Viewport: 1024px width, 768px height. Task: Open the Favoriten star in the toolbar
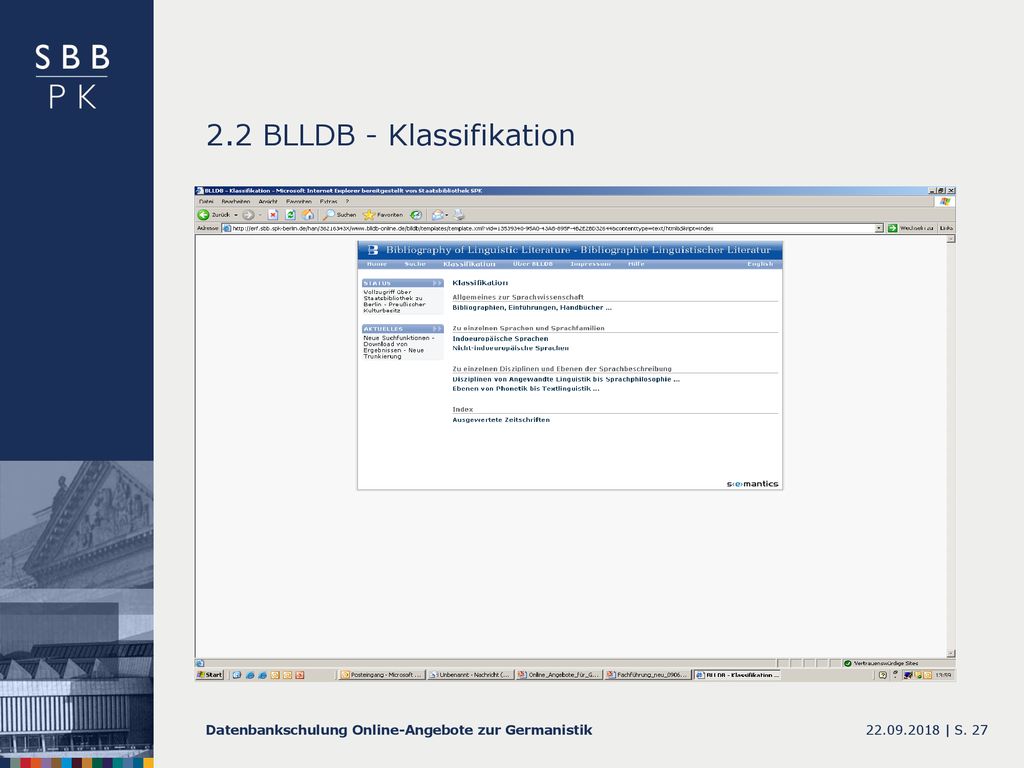[383, 215]
